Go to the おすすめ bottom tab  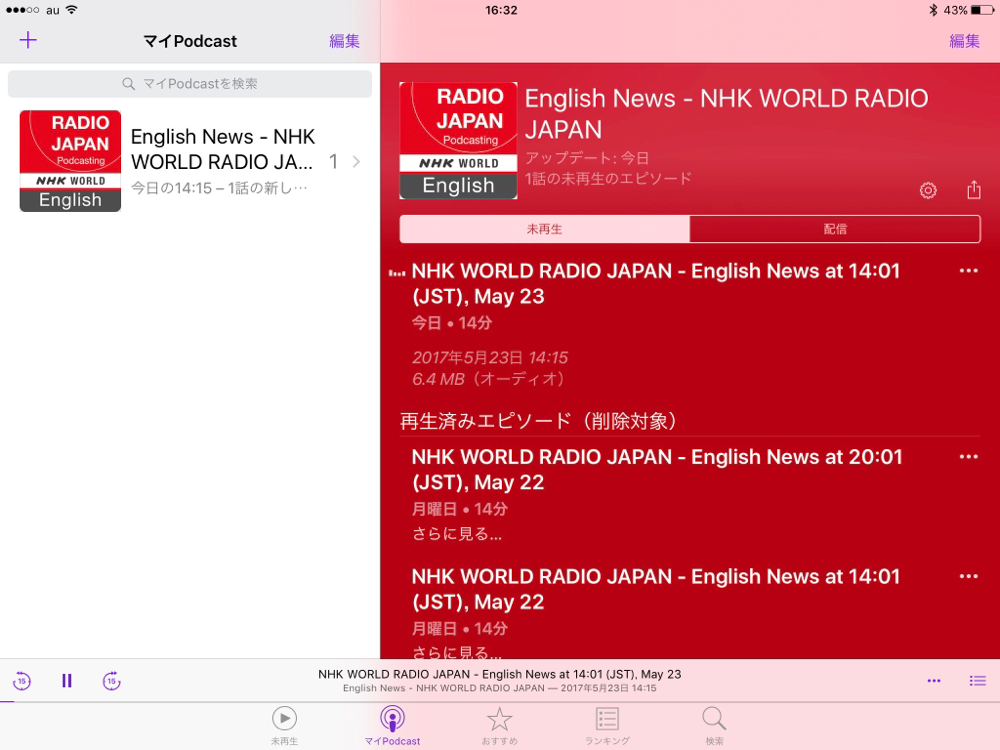coord(499,726)
